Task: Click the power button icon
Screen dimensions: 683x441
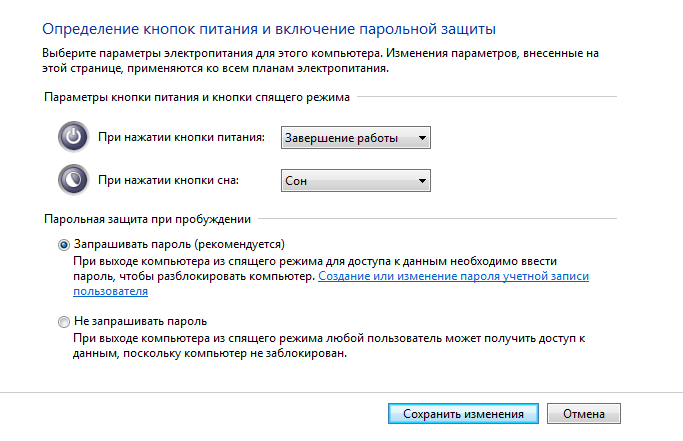Action: coord(74,136)
